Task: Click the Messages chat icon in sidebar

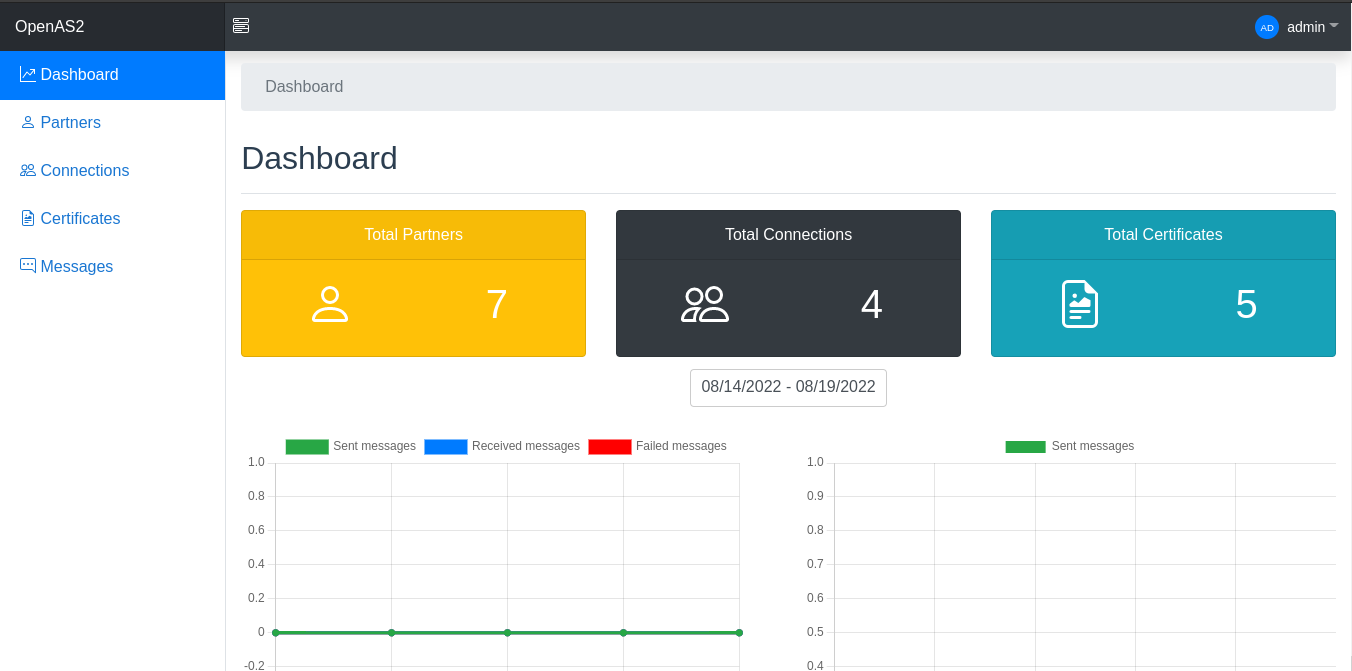Action: pos(28,266)
